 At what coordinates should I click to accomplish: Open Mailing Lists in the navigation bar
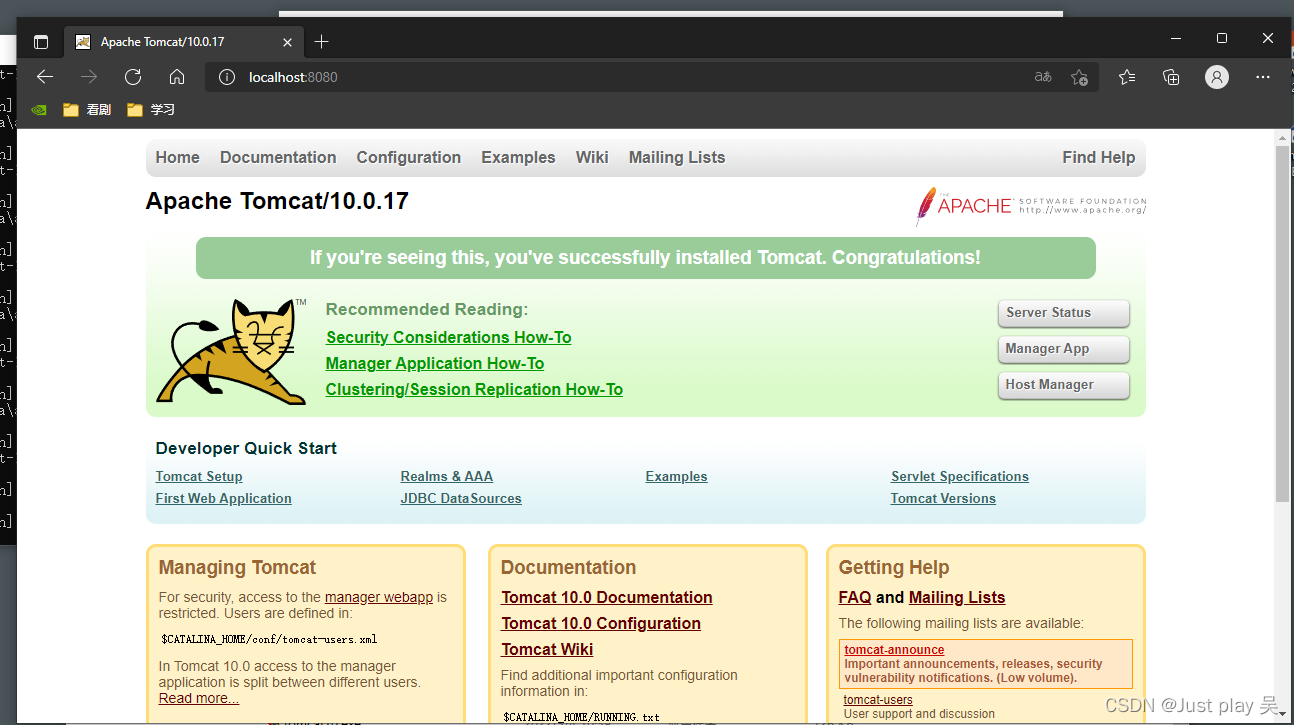(677, 157)
